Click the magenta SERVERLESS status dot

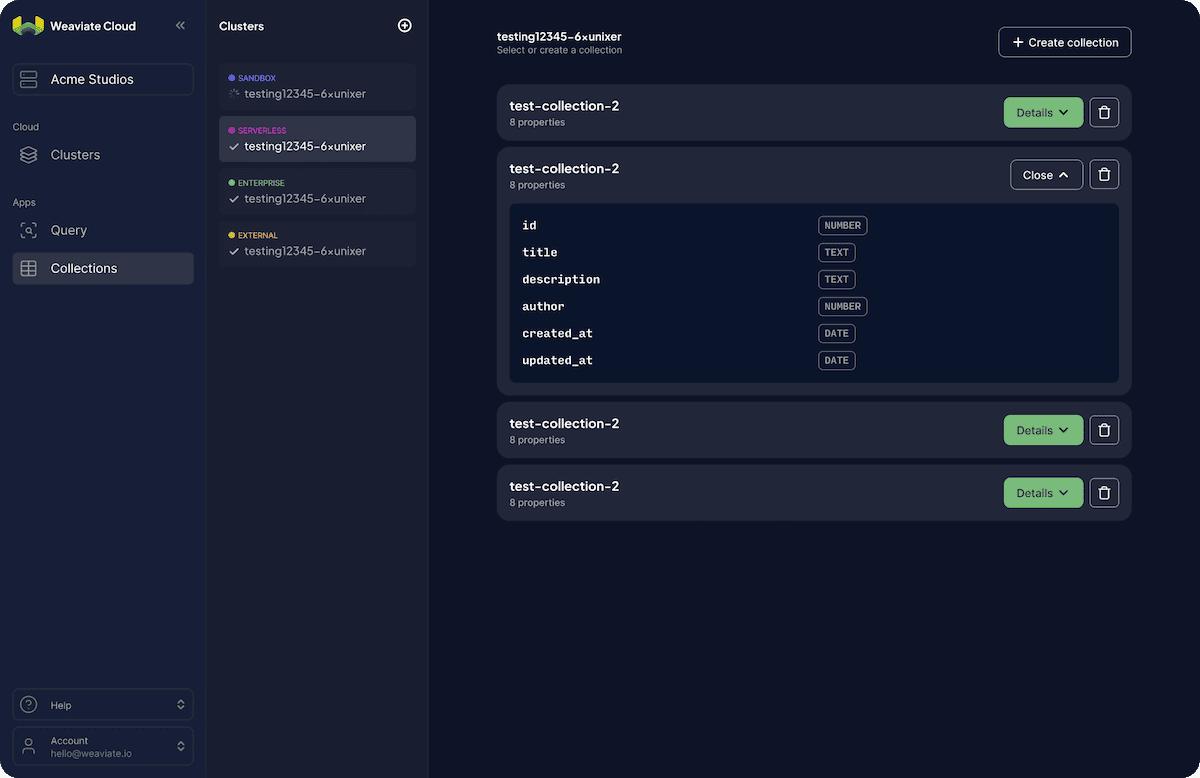point(233,130)
